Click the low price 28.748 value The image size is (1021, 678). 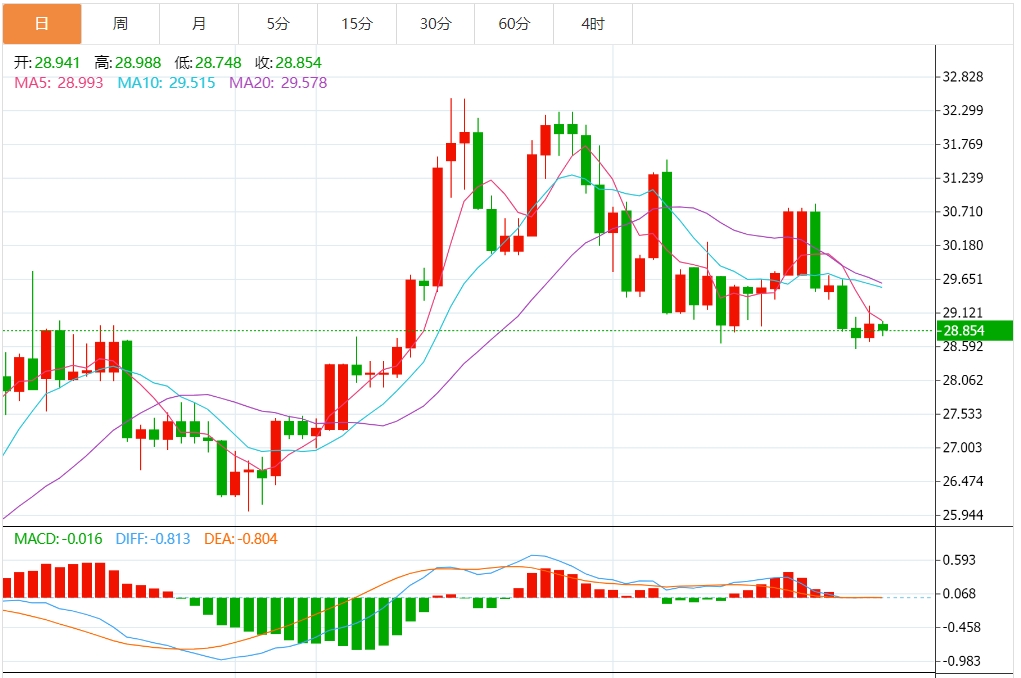(x=218, y=63)
